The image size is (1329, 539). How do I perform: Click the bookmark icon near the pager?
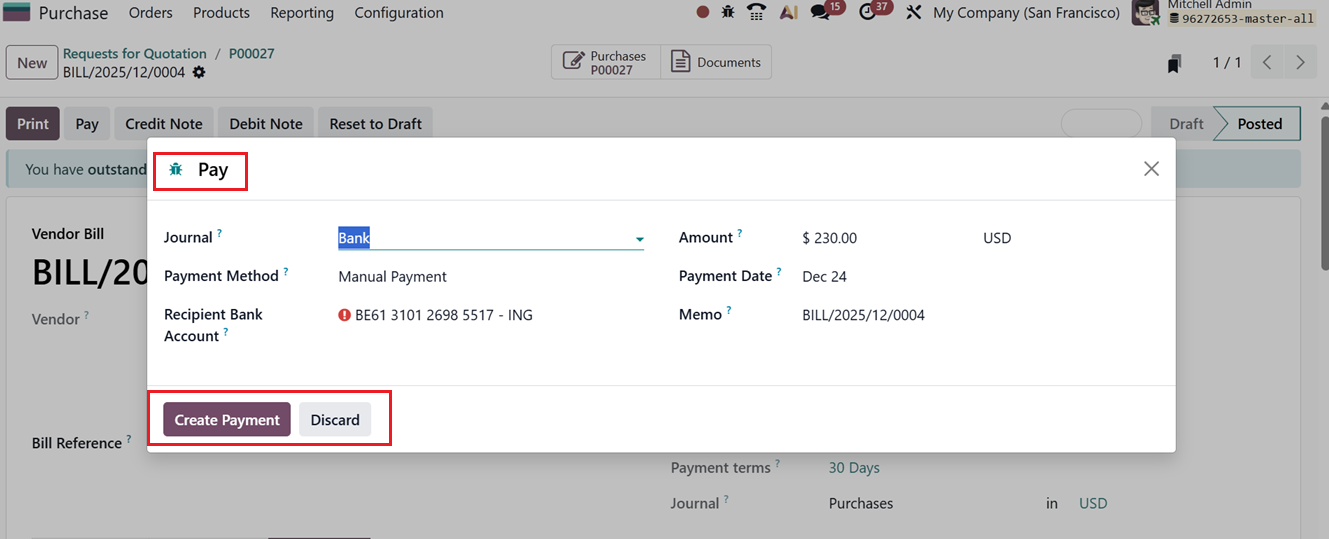click(x=1174, y=63)
